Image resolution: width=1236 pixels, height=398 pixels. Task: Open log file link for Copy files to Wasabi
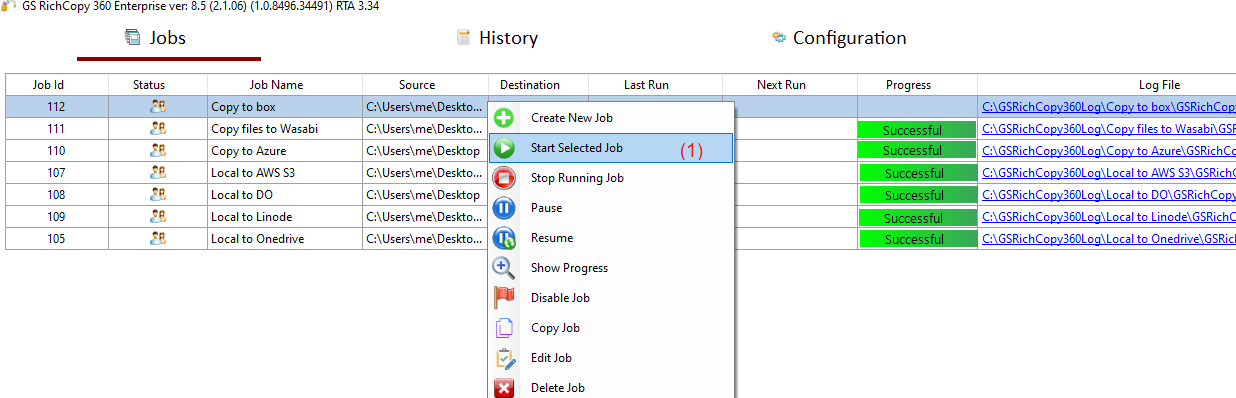1109,128
